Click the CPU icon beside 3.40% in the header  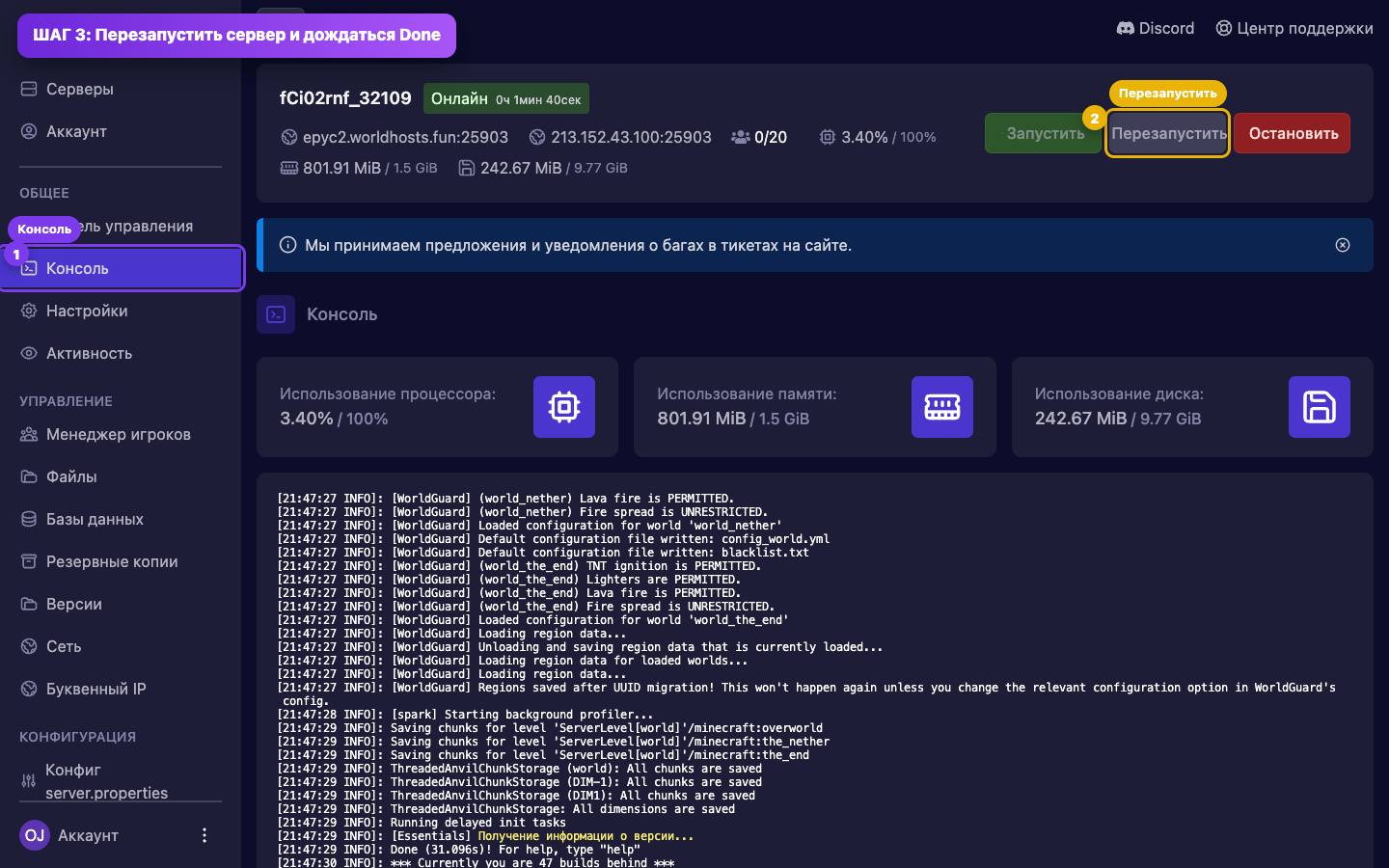click(828, 137)
